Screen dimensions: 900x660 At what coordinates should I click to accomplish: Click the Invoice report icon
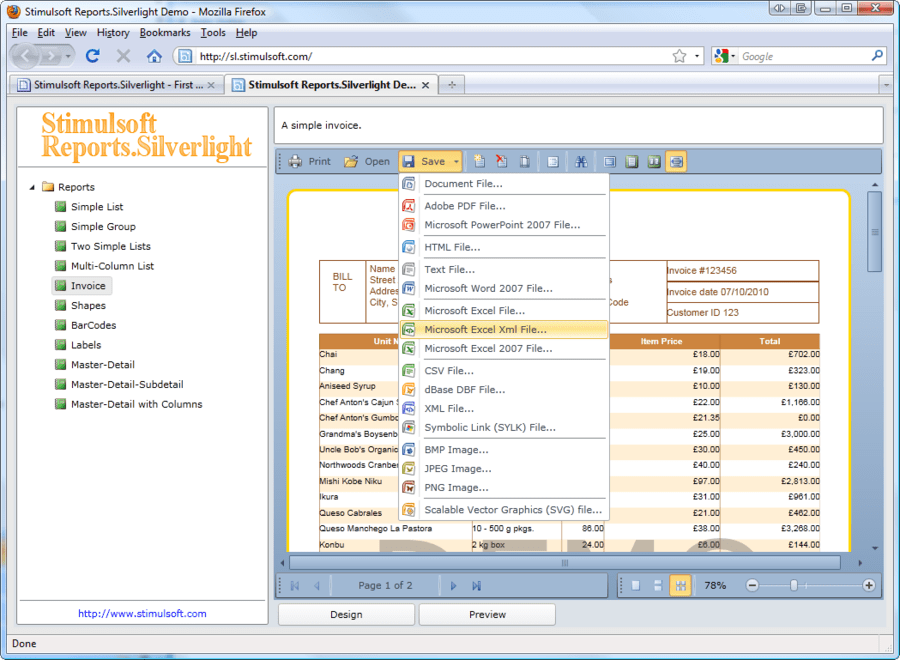coord(60,285)
